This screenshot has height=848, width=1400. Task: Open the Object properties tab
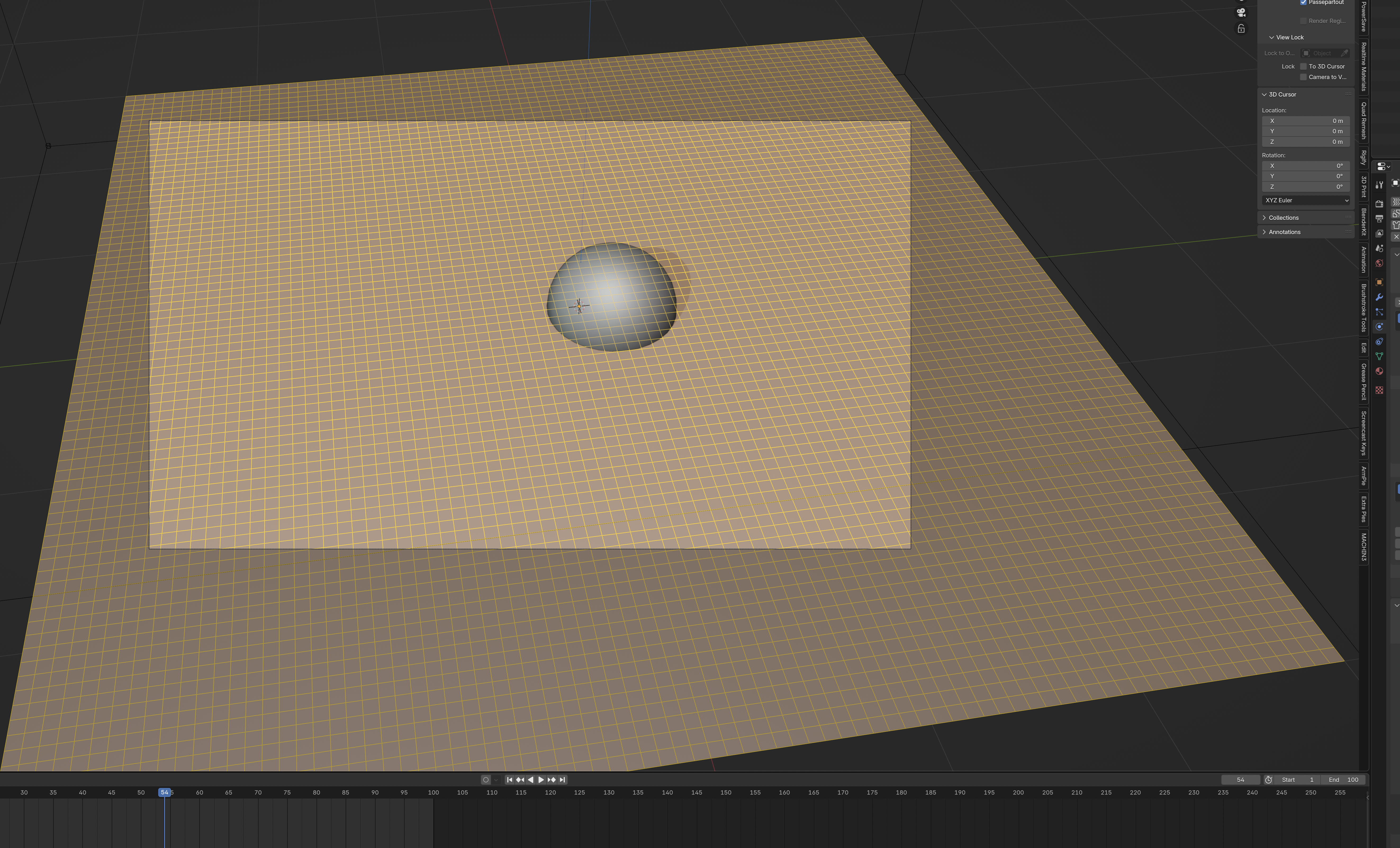[x=1379, y=282]
